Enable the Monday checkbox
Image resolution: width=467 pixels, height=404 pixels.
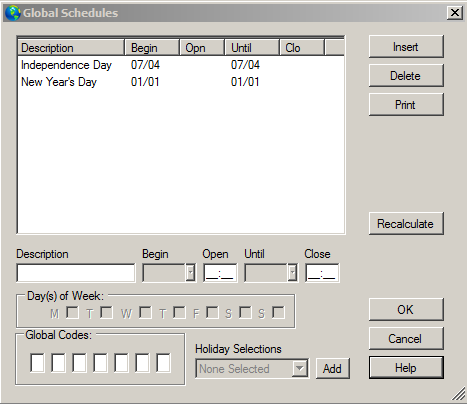[x=72, y=313]
